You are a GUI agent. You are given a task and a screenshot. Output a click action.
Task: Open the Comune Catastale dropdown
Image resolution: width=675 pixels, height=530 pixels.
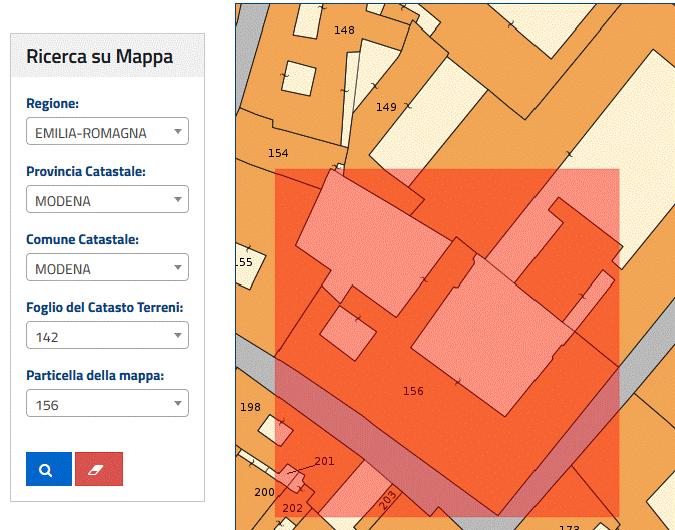point(107,267)
